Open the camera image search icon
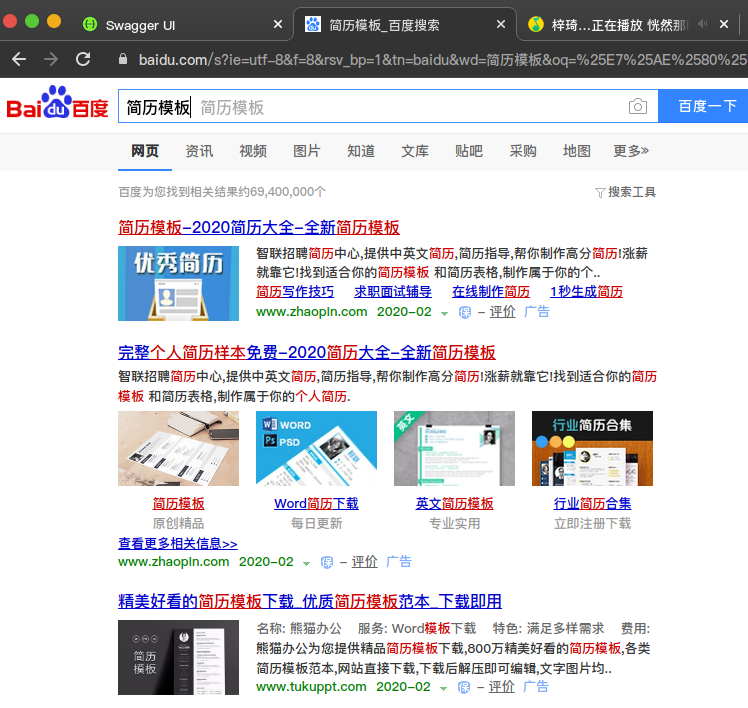 (637, 106)
